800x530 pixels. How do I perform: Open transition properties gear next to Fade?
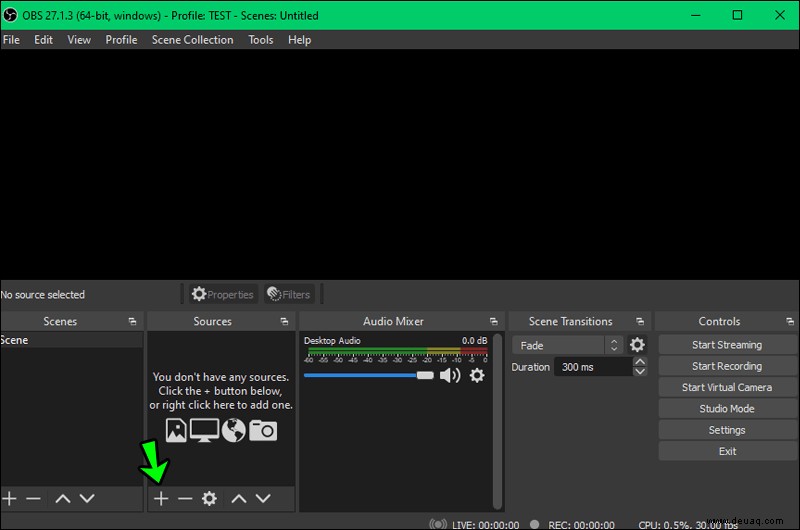637,345
